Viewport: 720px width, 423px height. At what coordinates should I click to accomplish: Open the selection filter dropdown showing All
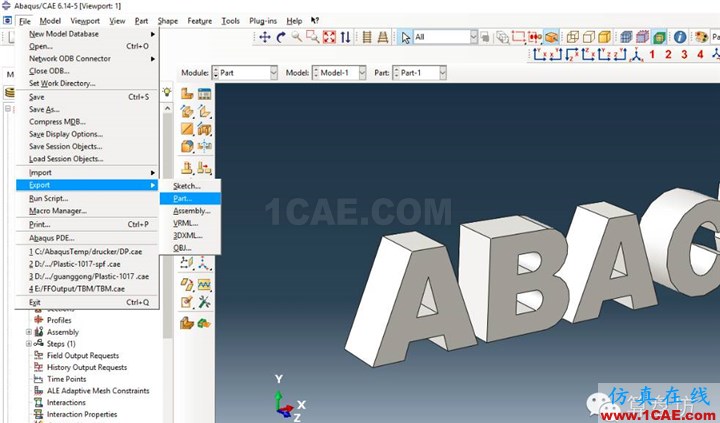click(x=445, y=37)
